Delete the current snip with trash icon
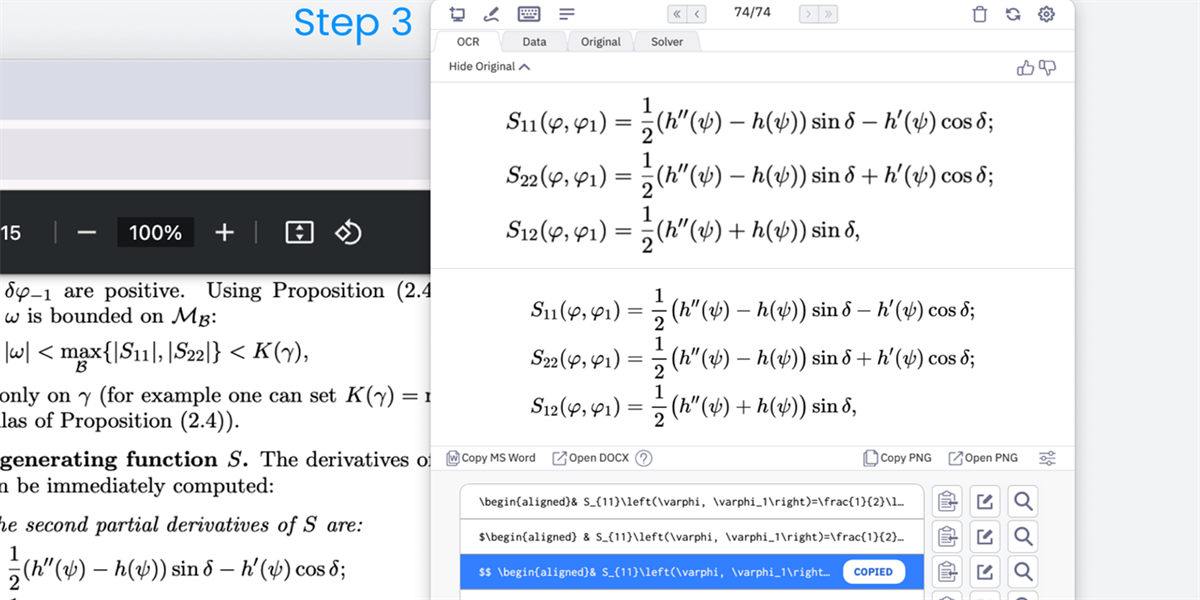This screenshot has width=1200, height=600. [980, 13]
